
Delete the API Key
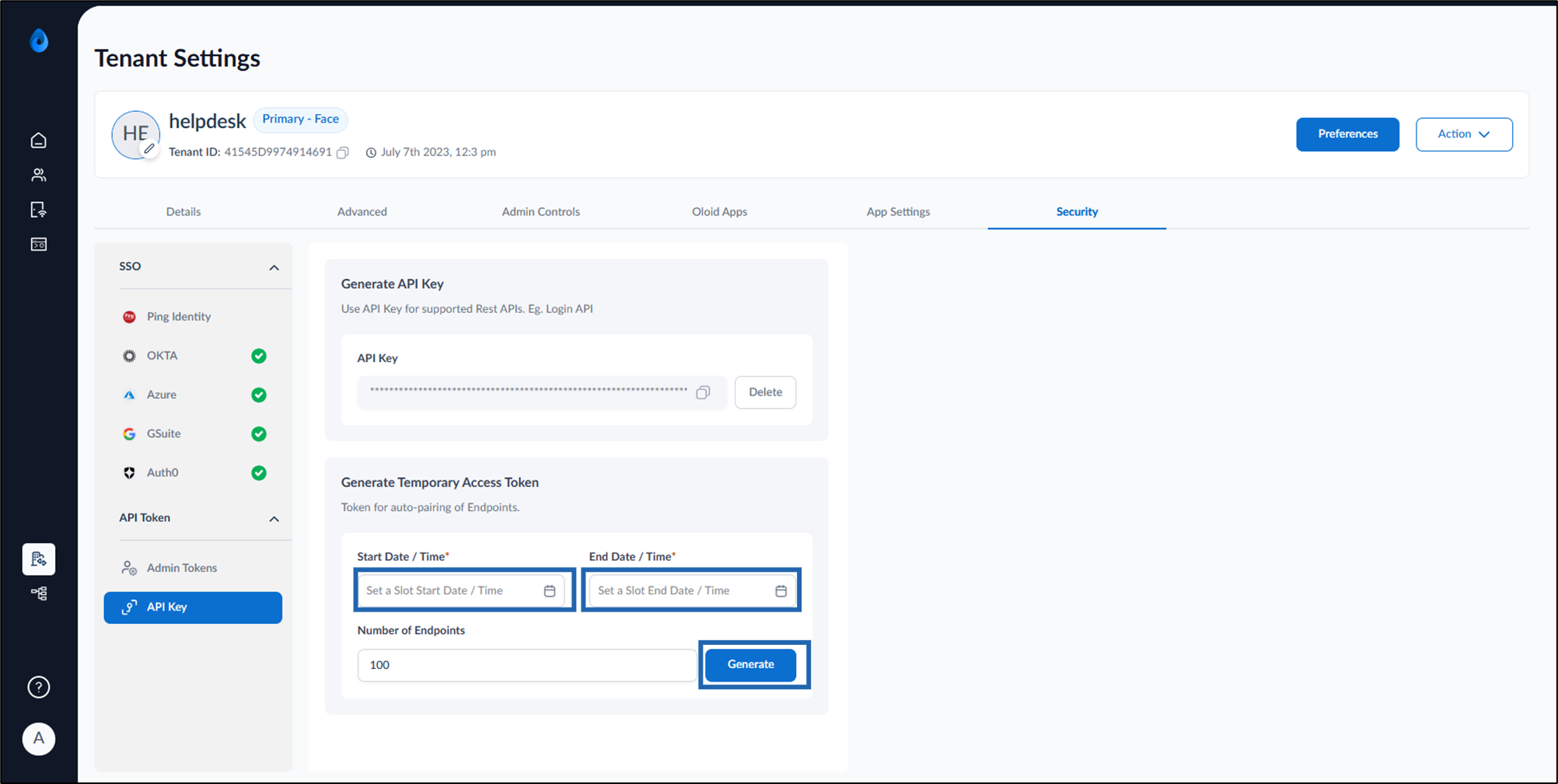click(x=765, y=392)
